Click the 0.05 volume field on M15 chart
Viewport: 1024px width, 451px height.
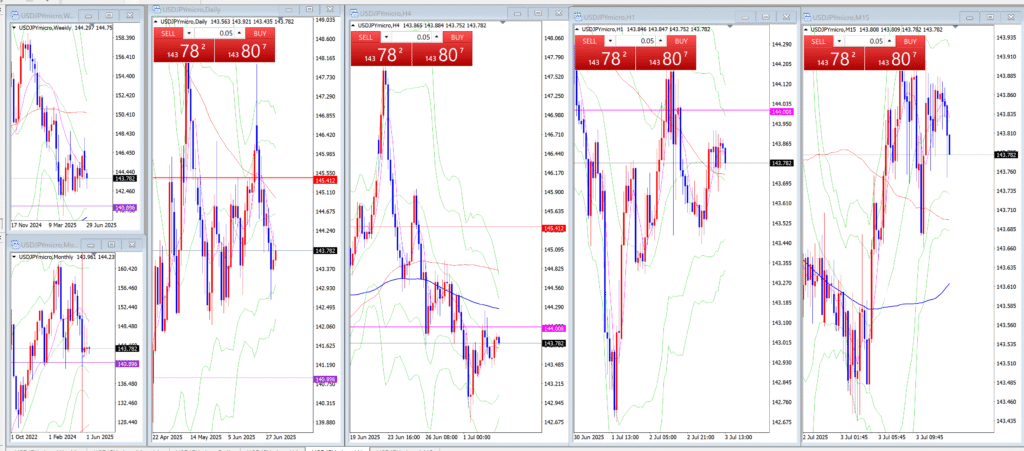point(865,40)
